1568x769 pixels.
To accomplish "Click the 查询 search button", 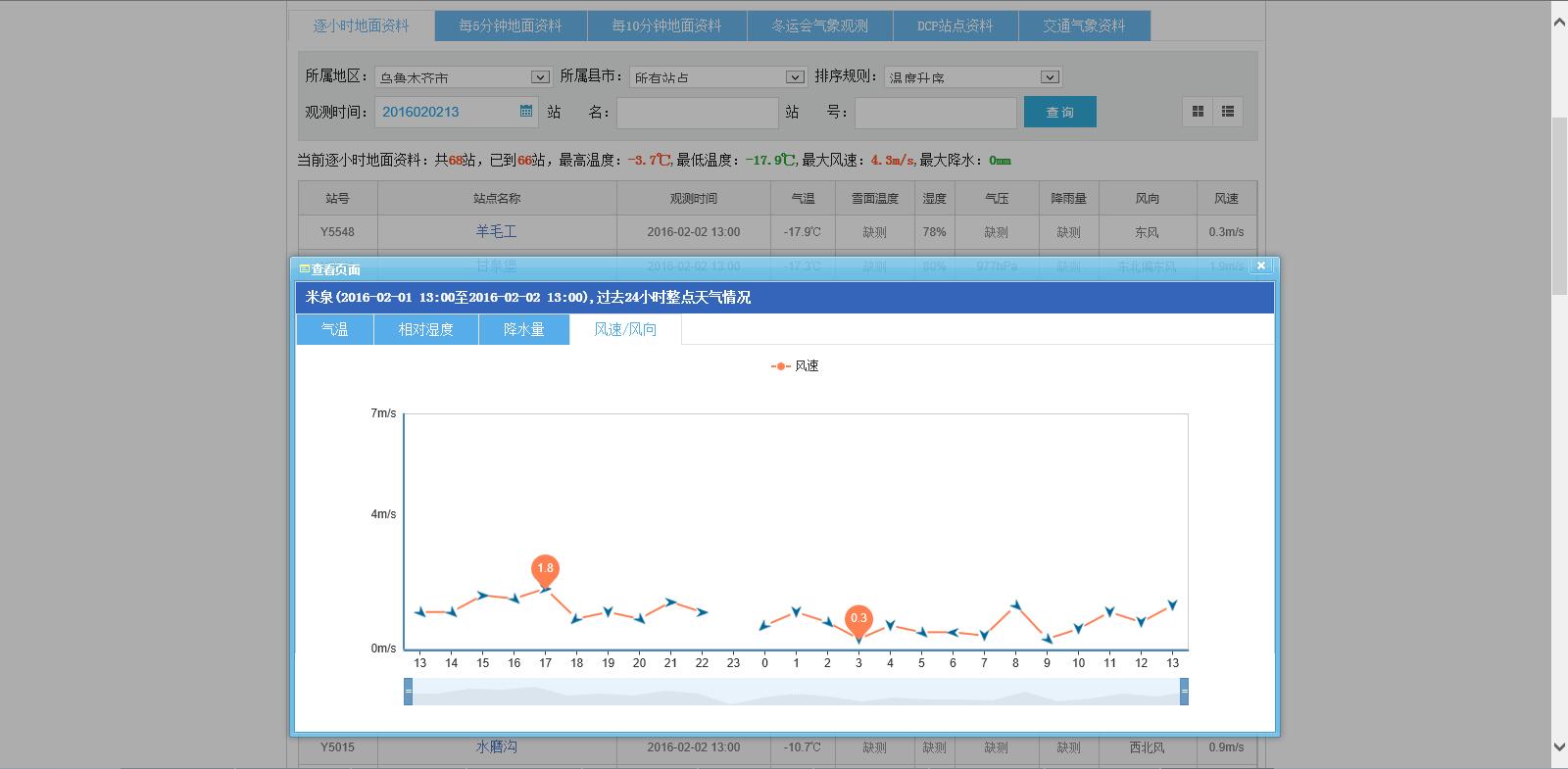I will click(1059, 112).
